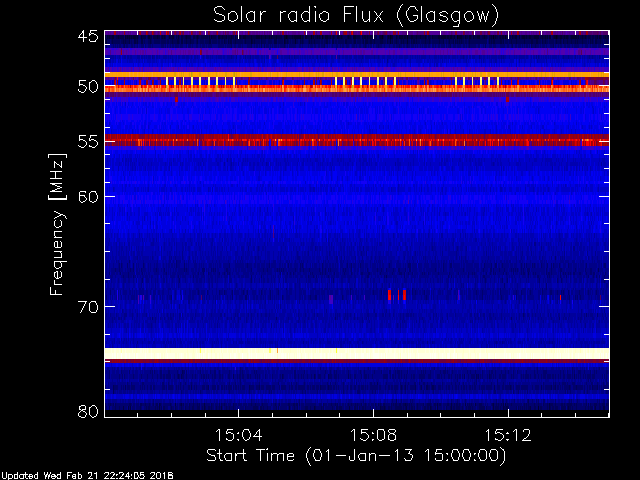The image size is (640, 480).
Task: Click the 'Frequency [MHz]' axis label
Action: 57,224
